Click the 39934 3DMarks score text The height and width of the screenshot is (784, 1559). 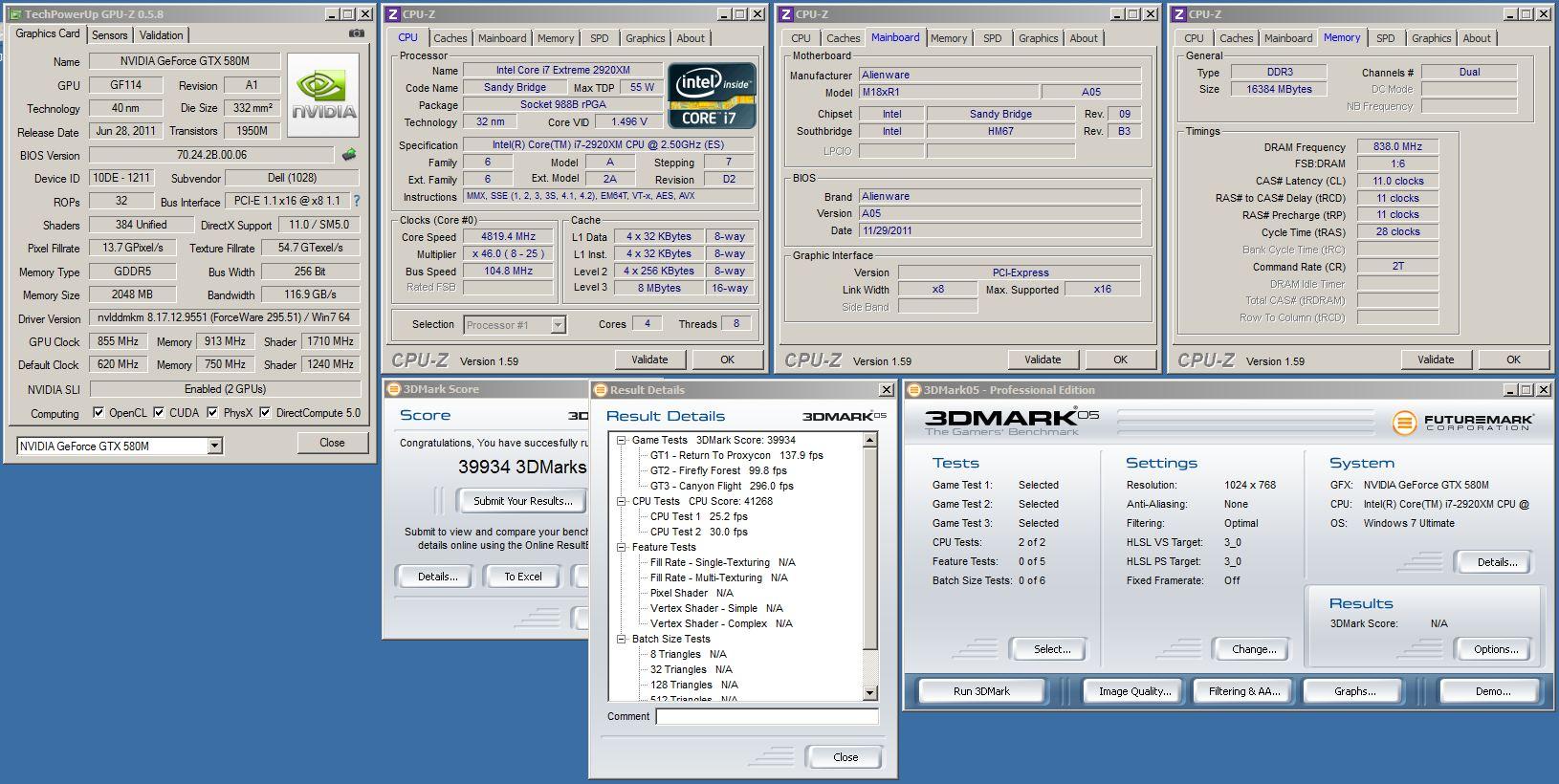pyautogui.click(x=521, y=467)
